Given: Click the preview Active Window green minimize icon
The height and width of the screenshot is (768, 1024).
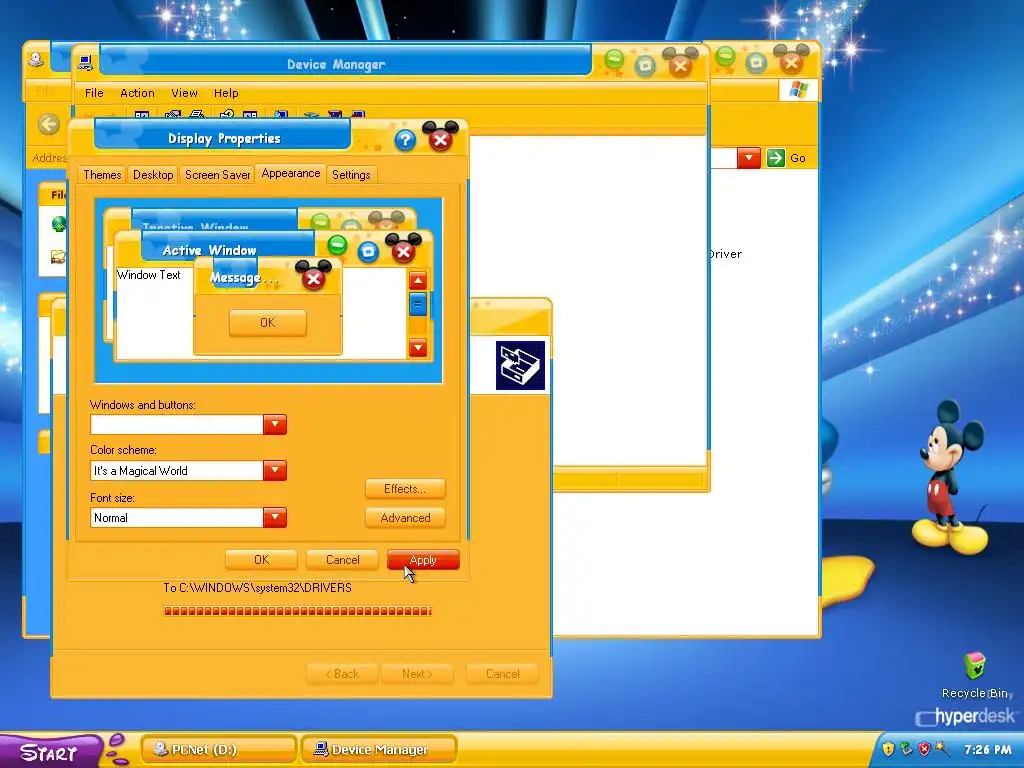Looking at the screenshot, I should point(337,246).
